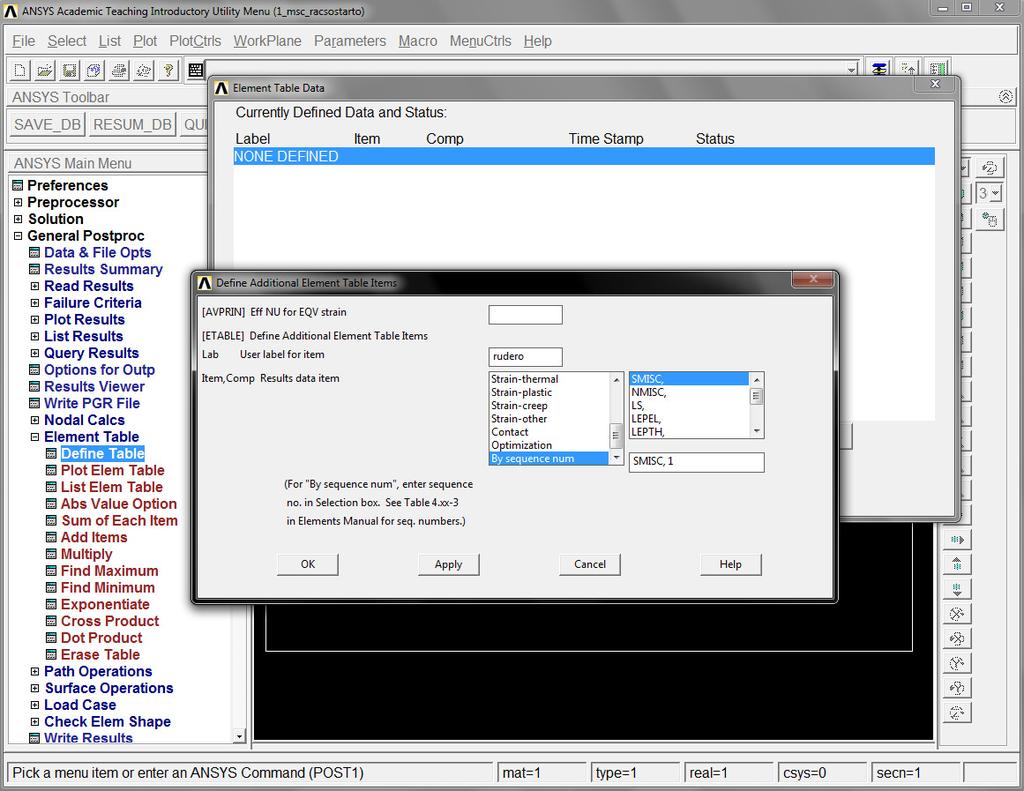Select LEPEL, in the component list
Viewport: 1024px width, 791px height.
pyautogui.click(x=689, y=419)
